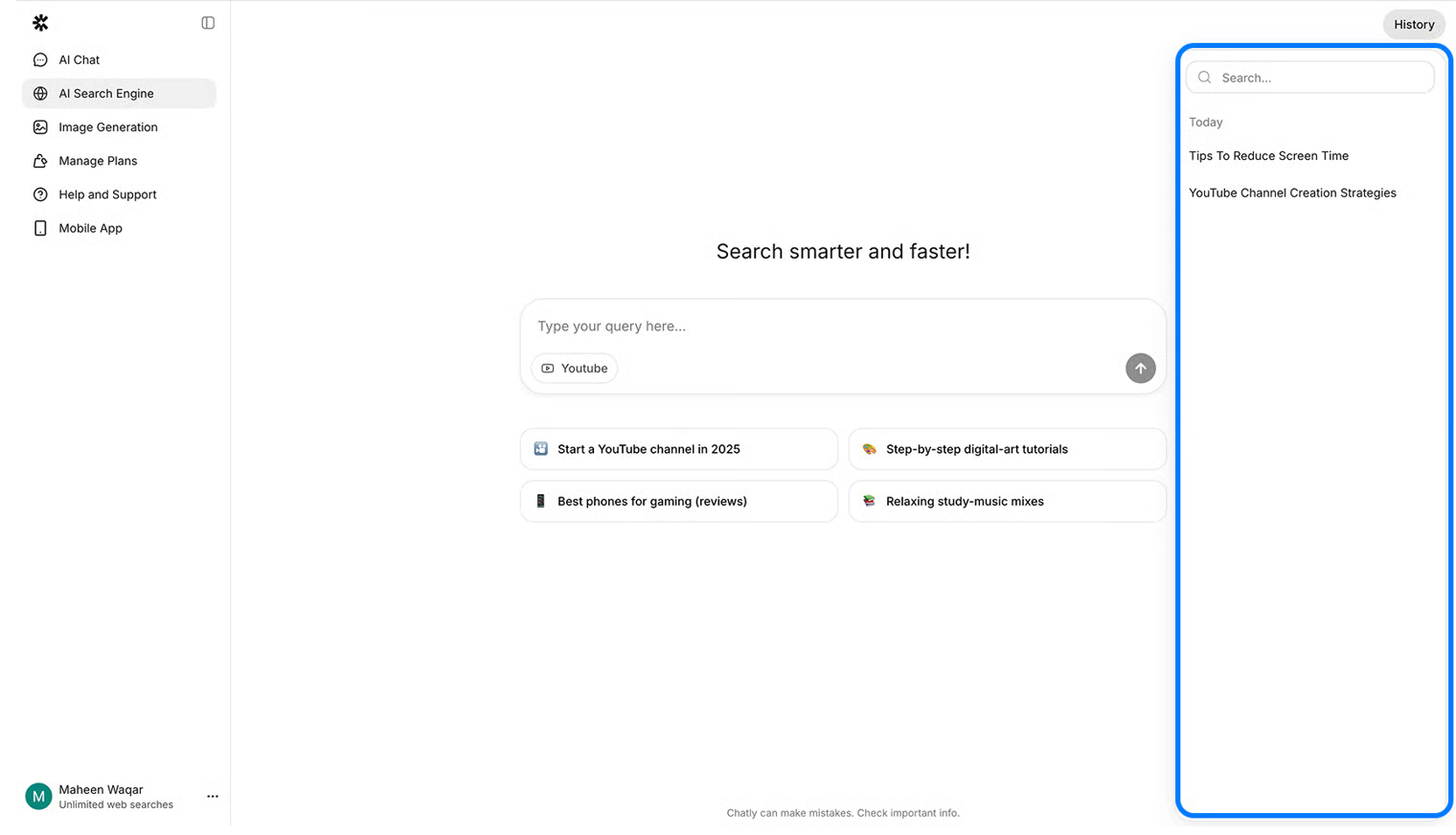Click the query input box
This screenshot has width=1456, height=835.
tap(843, 327)
